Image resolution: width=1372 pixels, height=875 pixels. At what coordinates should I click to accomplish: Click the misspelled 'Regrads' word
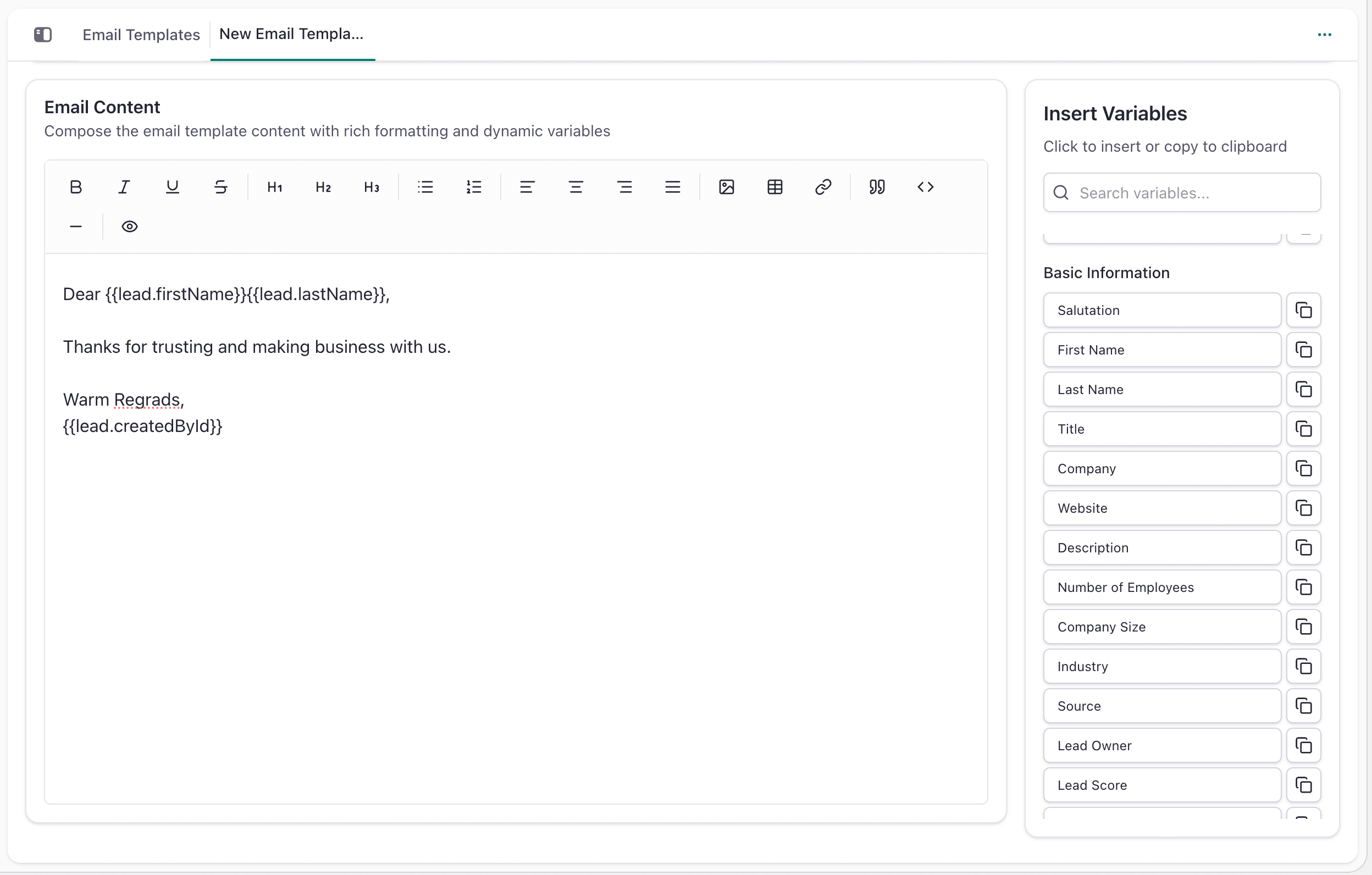pyautogui.click(x=147, y=400)
